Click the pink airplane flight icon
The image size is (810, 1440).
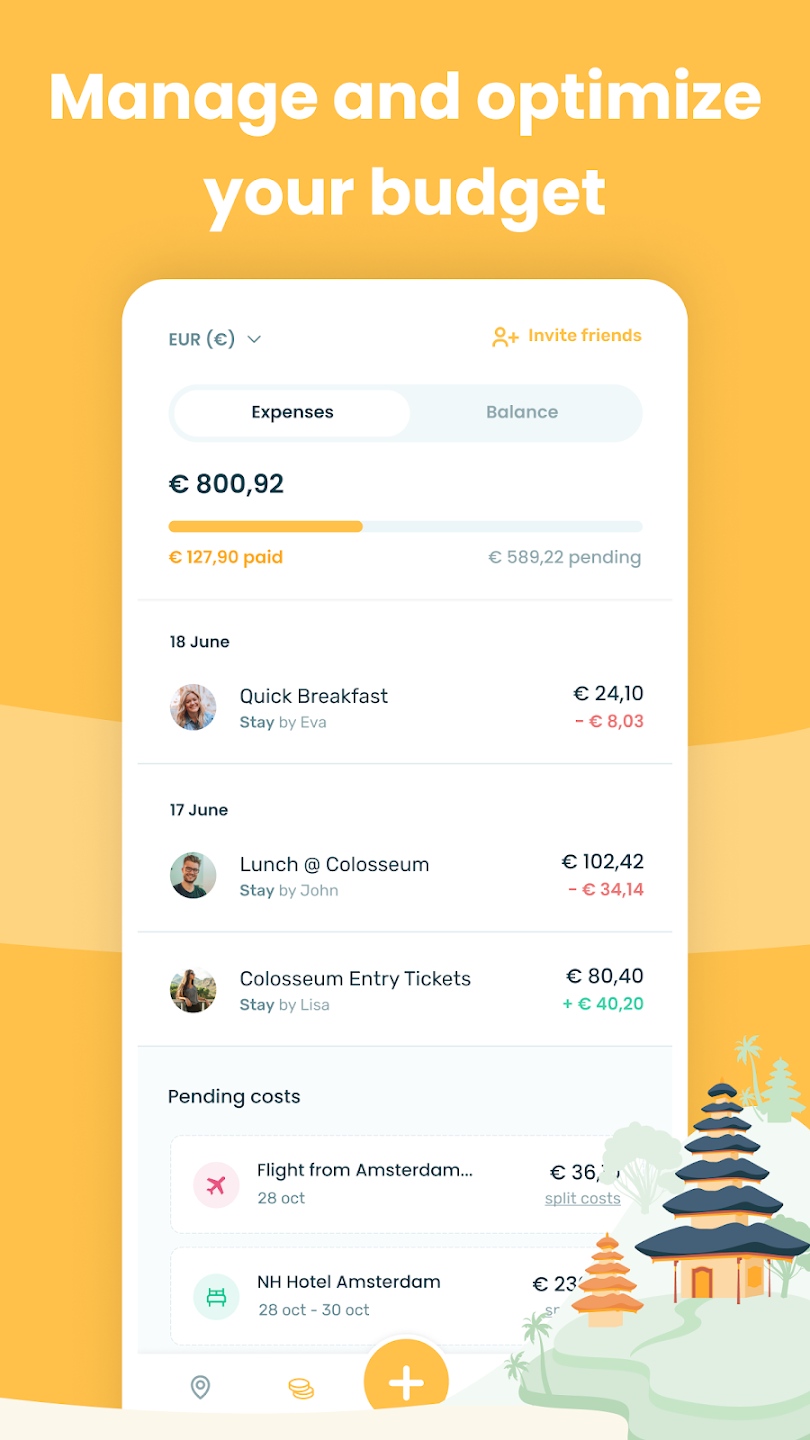[216, 1185]
